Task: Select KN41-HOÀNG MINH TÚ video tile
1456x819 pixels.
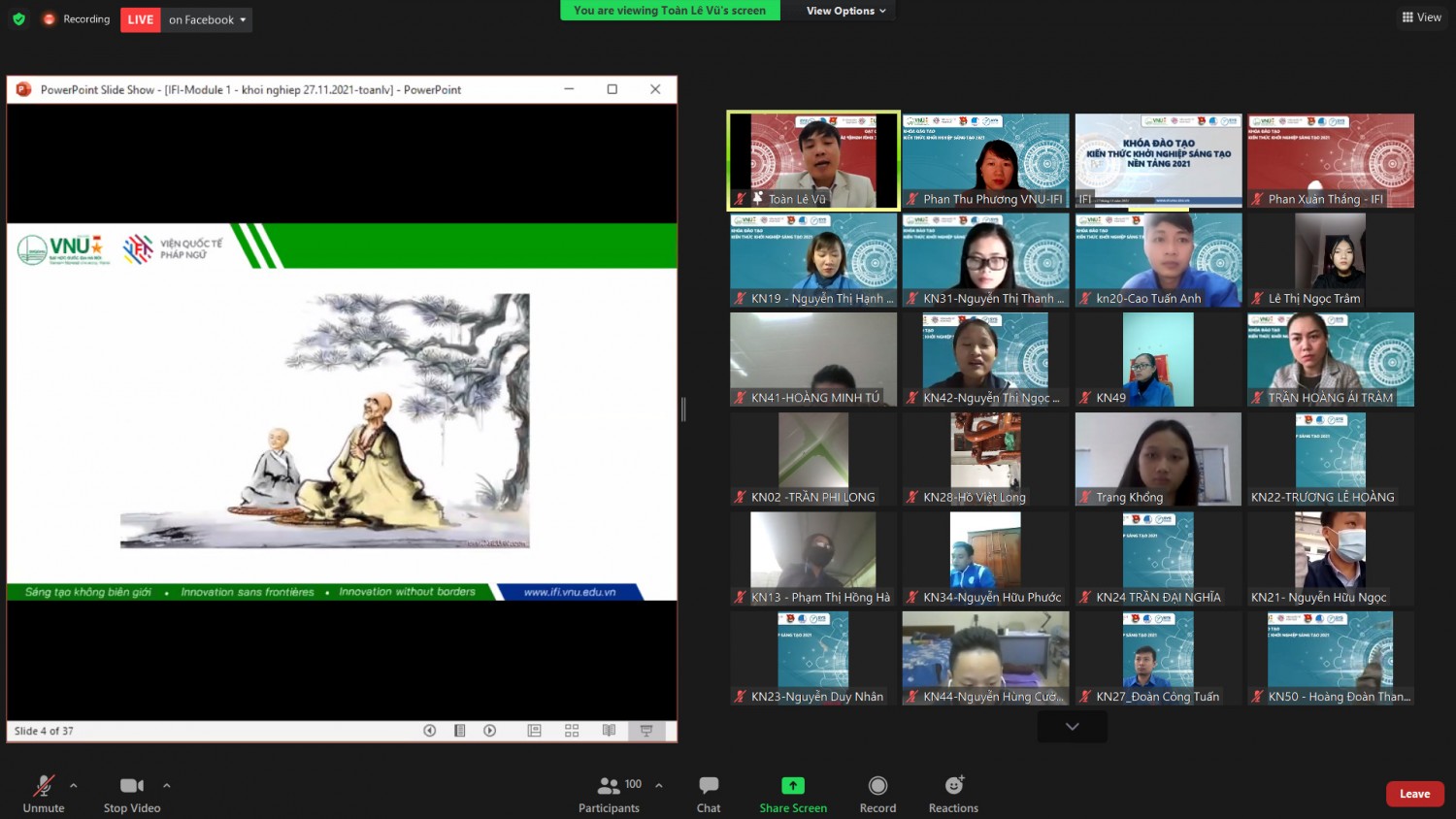Action: pos(813,359)
